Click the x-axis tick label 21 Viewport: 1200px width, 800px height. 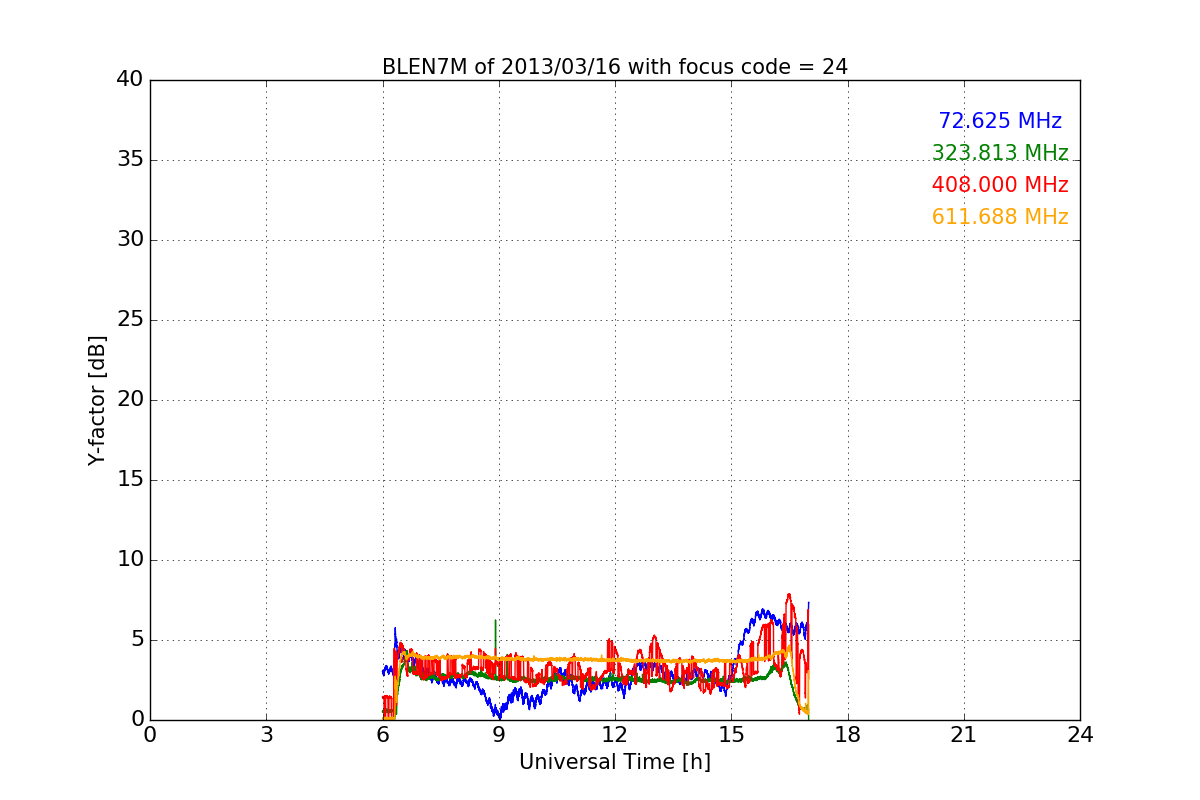(964, 734)
